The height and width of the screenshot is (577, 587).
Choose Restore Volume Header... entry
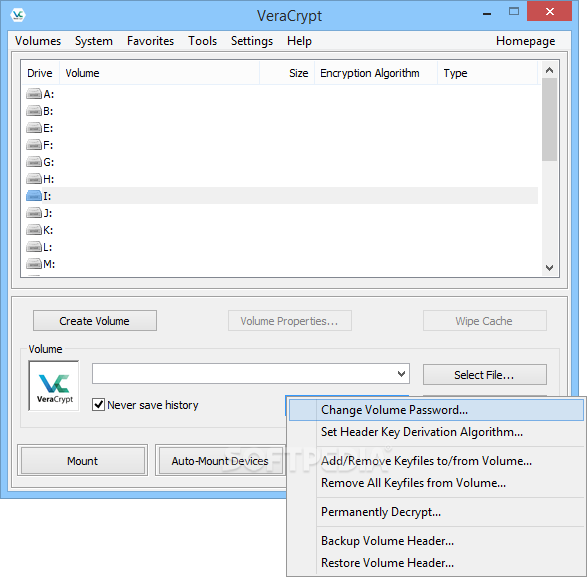pyautogui.click(x=437, y=563)
